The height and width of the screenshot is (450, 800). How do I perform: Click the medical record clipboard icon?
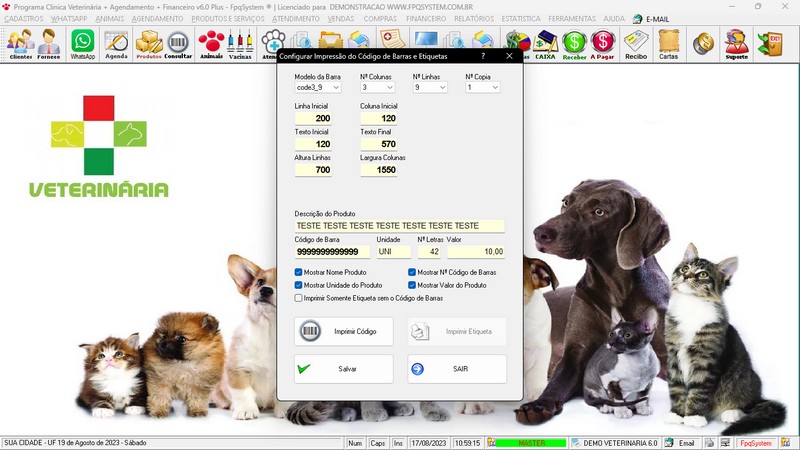tap(392, 38)
